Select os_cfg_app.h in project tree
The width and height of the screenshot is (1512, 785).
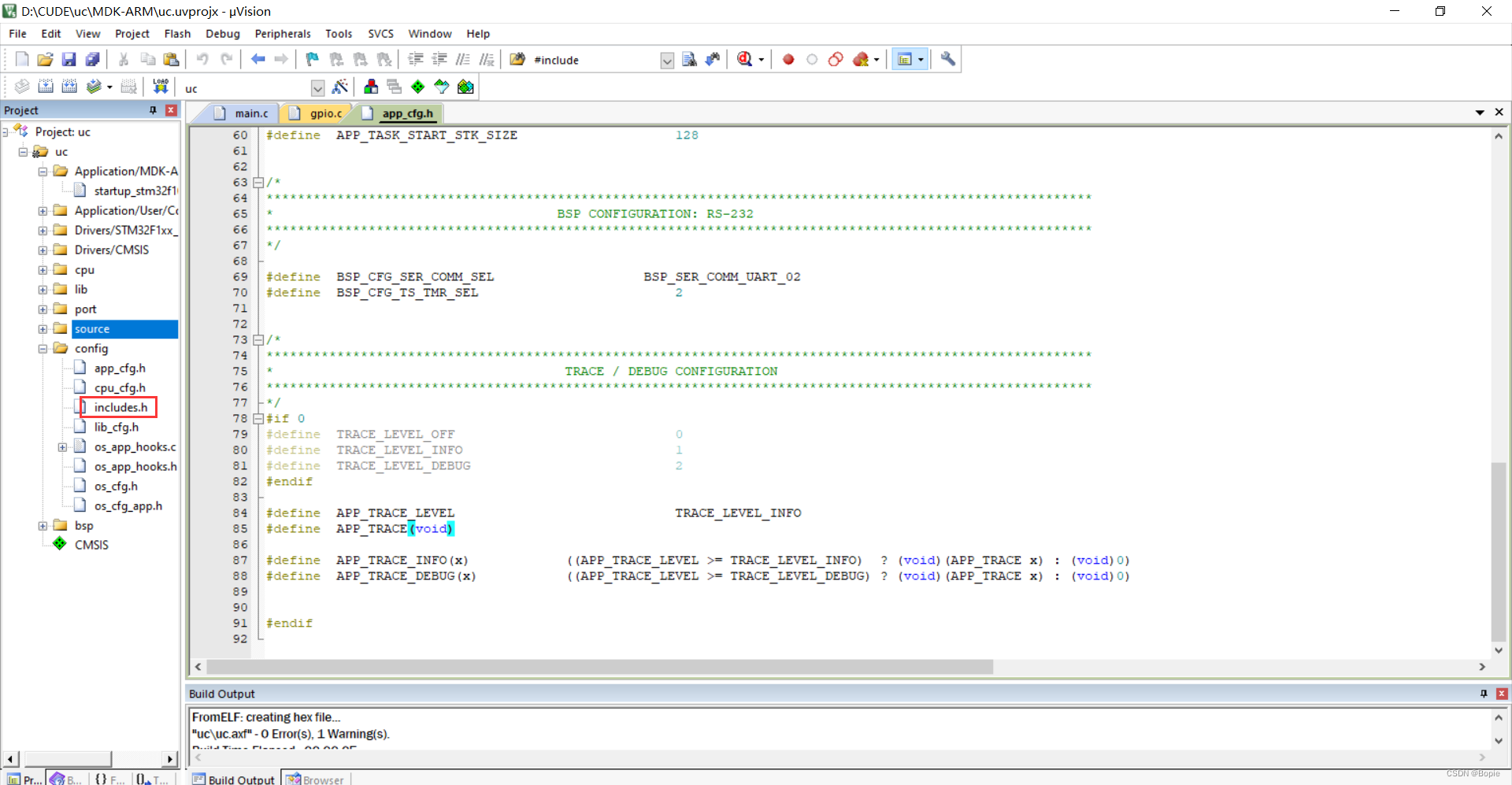point(128,506)
